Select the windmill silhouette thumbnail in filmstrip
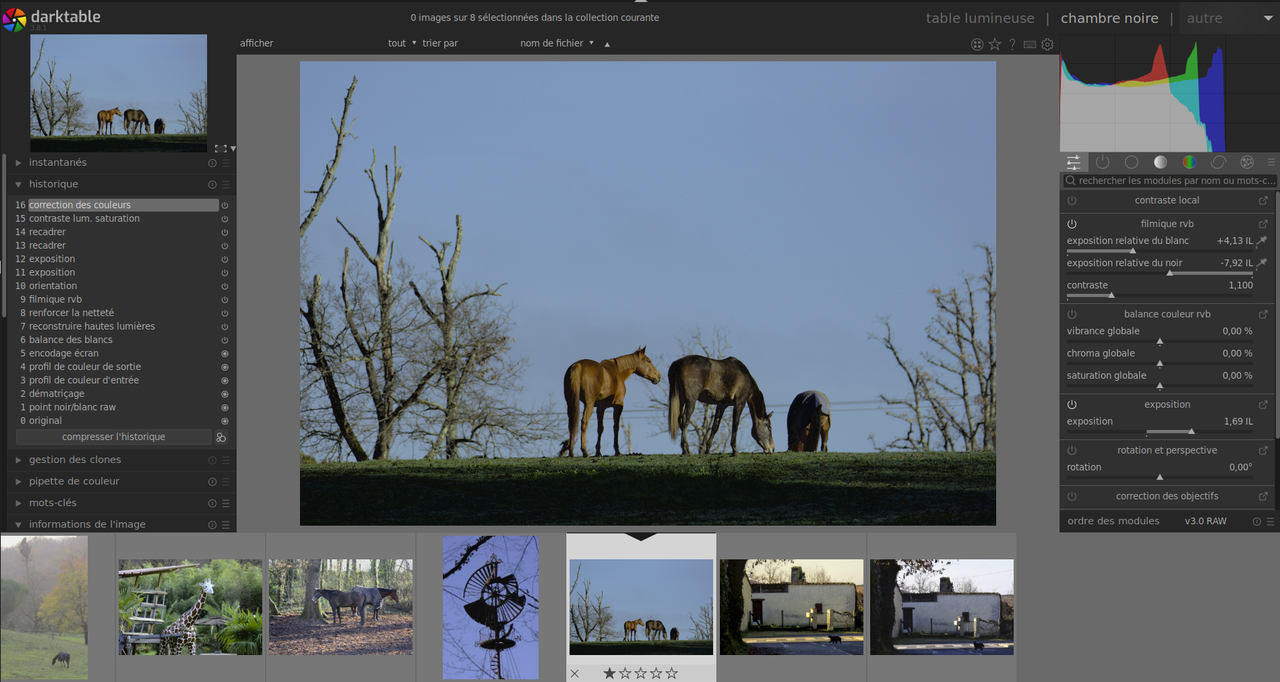The image size is (1280, 682). pos(490,607)
